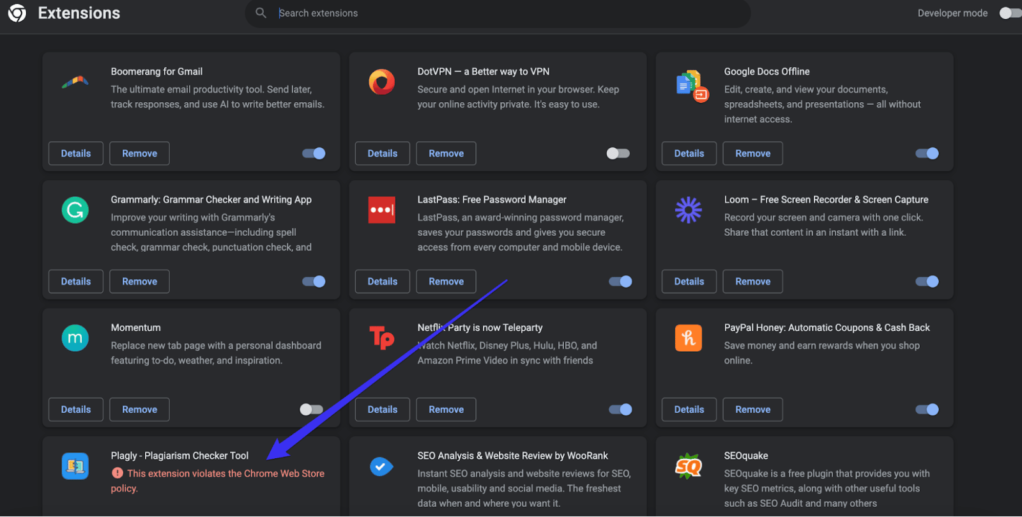The image size is (1022, 517).
Task: Click the Plagly policy violation warning icon
Action: coord(117,473)
